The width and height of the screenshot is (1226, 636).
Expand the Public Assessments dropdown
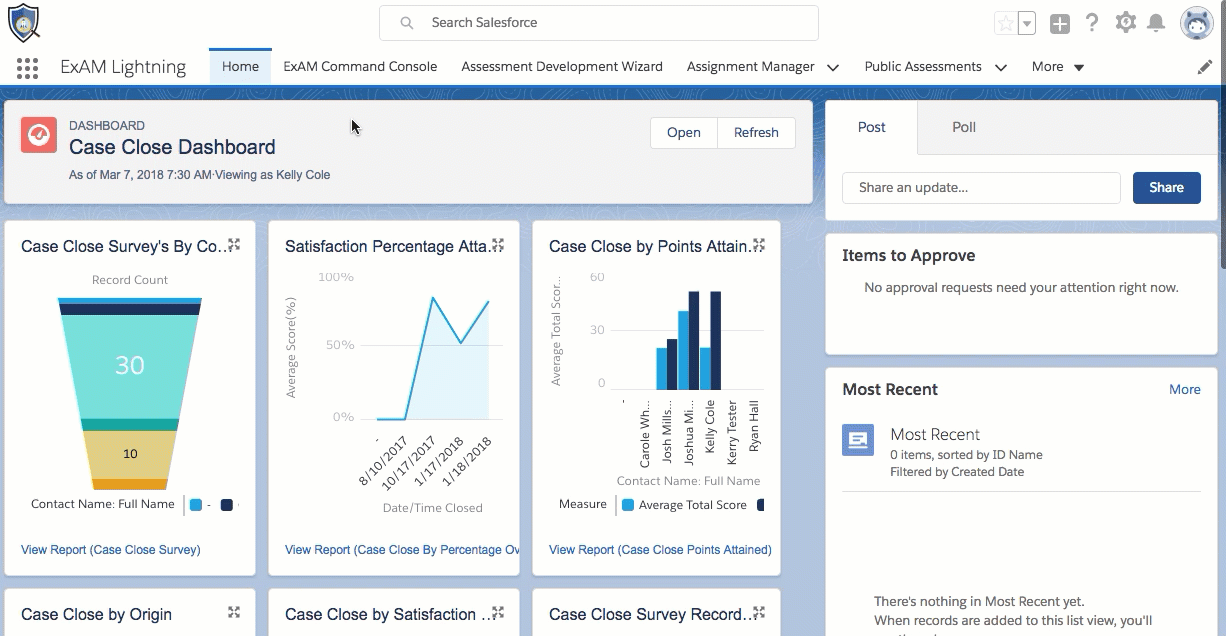point(1000,67)
